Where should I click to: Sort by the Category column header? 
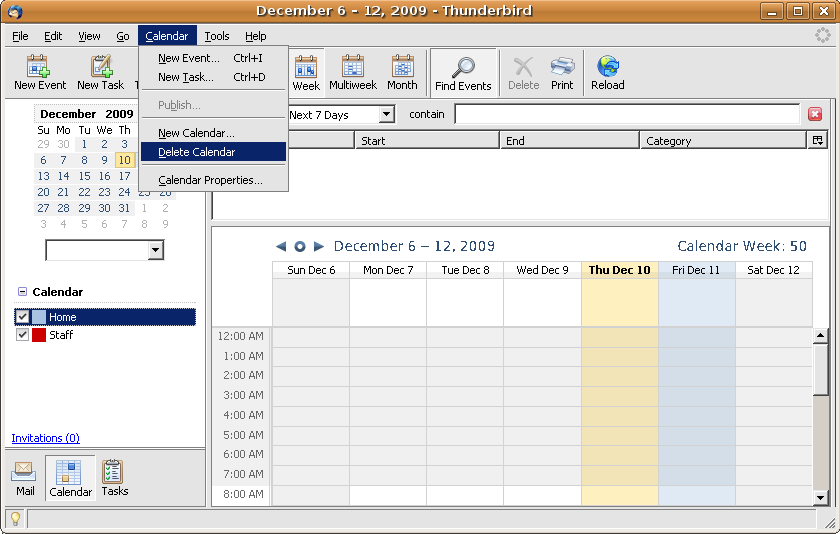723,140
